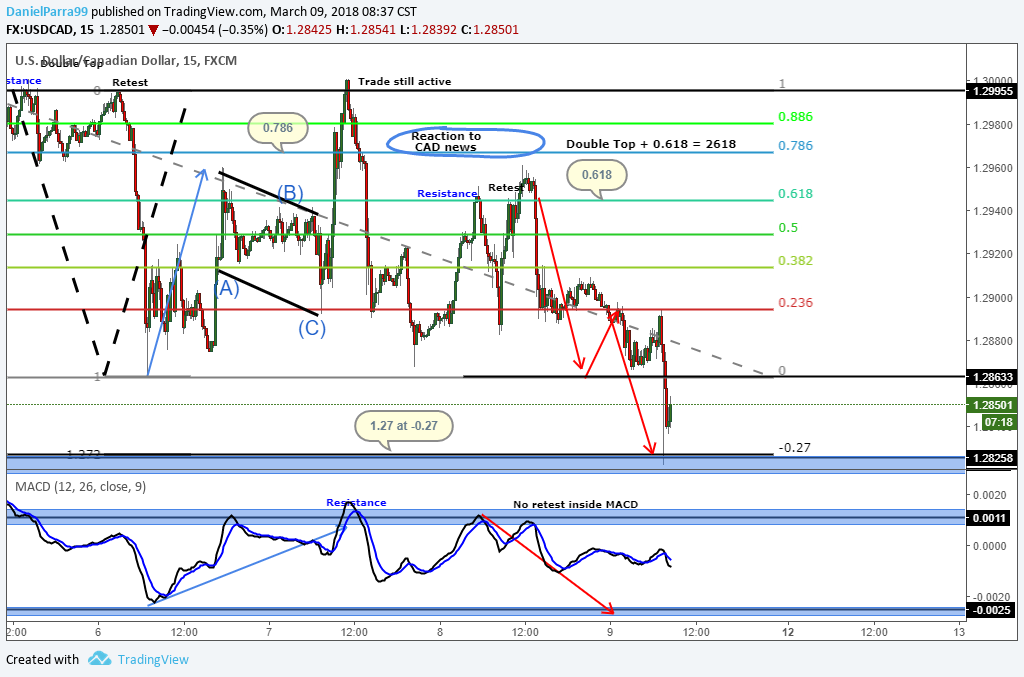
Task: Click the TradingView logo icon
Action: 99,658
